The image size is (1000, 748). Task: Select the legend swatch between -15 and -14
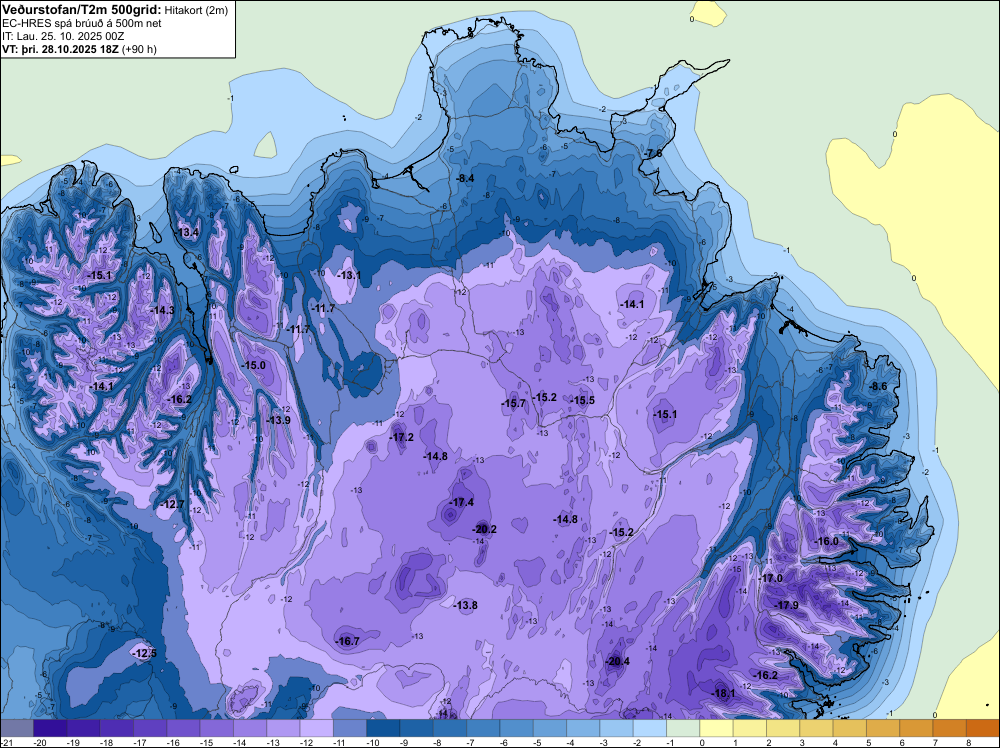216,729
